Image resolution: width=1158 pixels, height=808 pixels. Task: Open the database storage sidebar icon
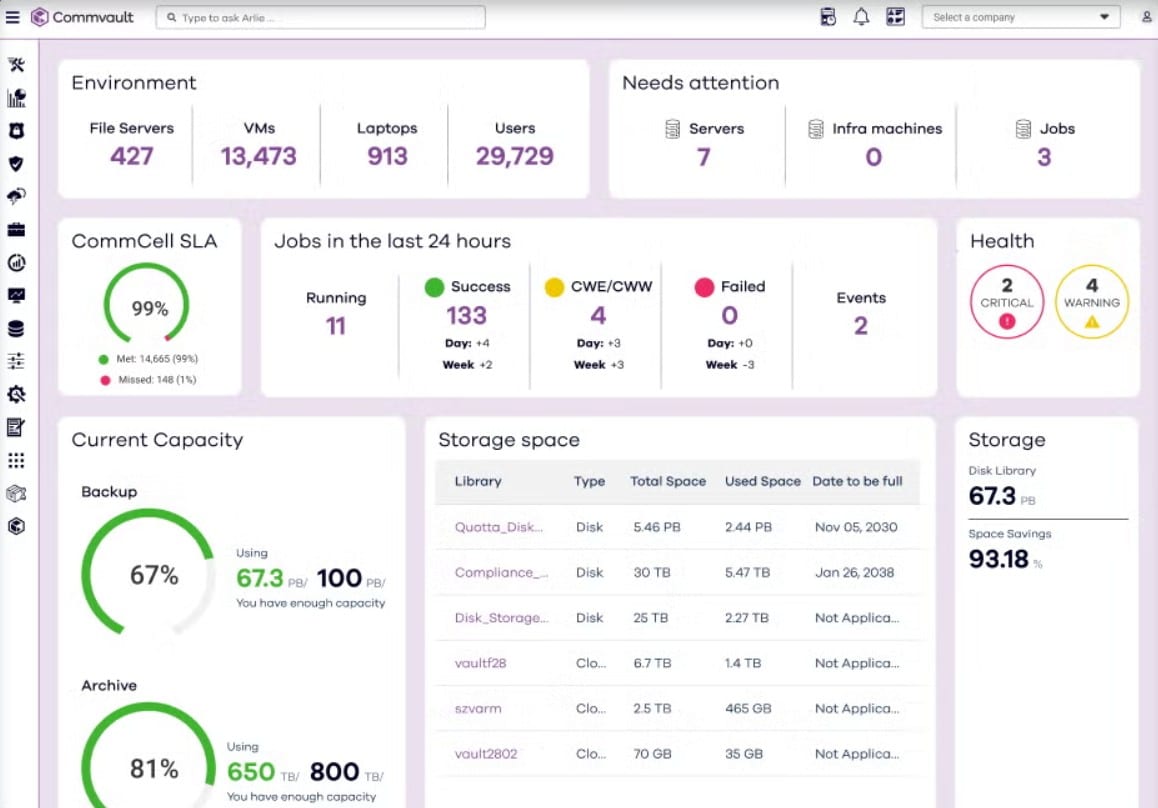click(x=16, y=329)
